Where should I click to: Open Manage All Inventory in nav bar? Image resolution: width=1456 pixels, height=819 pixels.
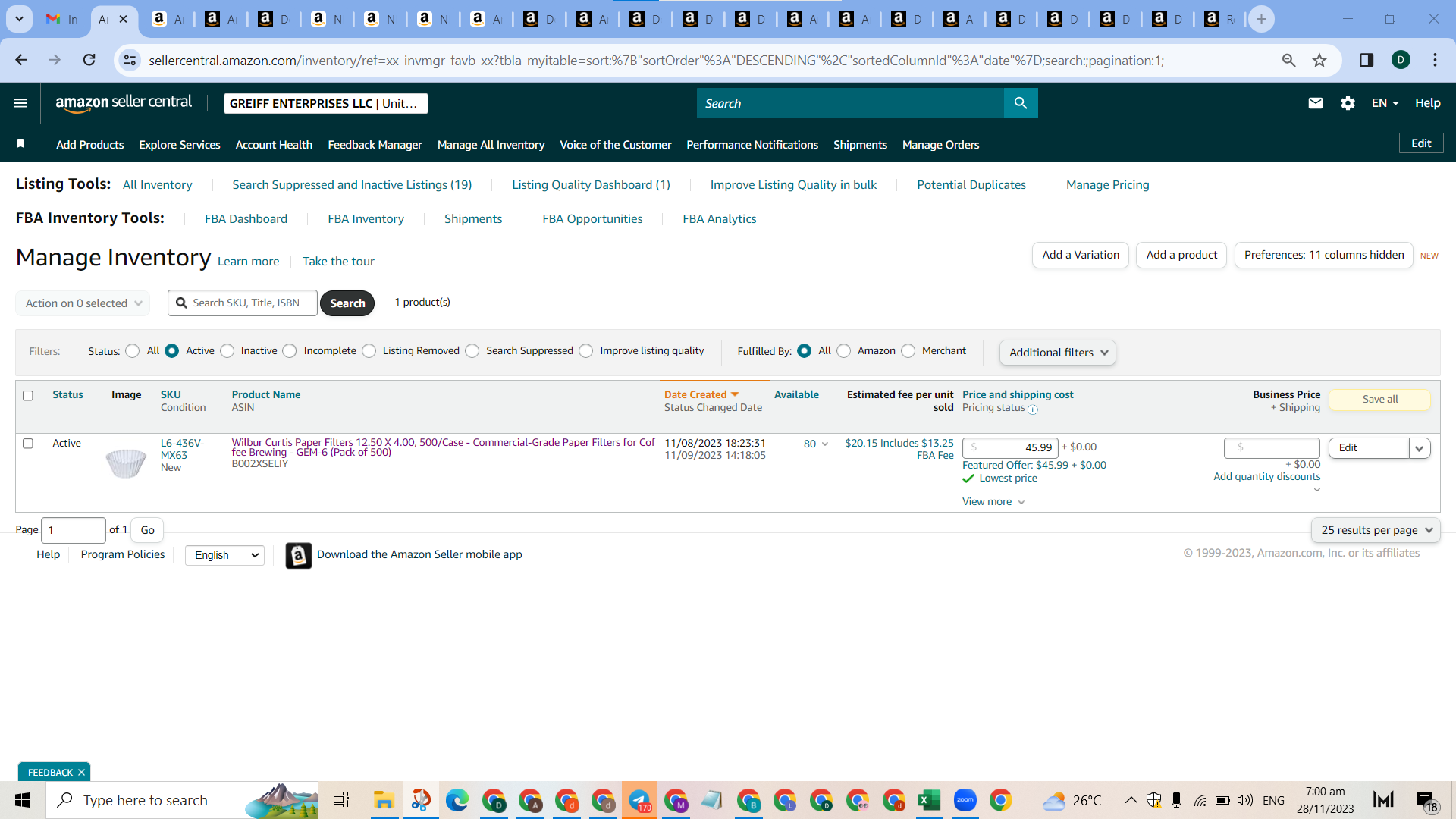[491, 145]
